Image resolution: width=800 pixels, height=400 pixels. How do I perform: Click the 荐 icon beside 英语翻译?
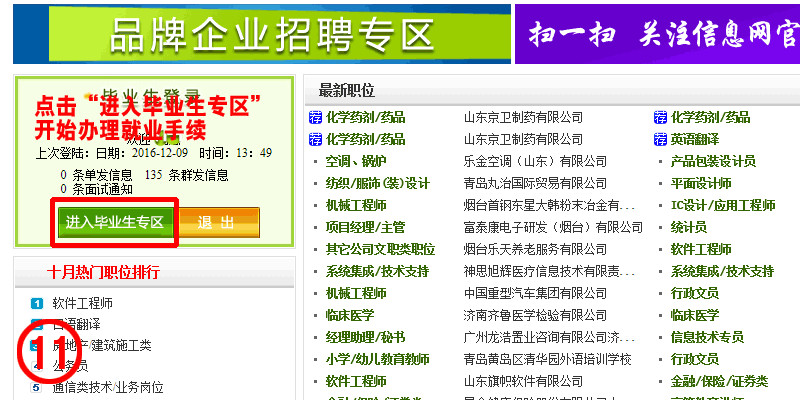(661, 139)
